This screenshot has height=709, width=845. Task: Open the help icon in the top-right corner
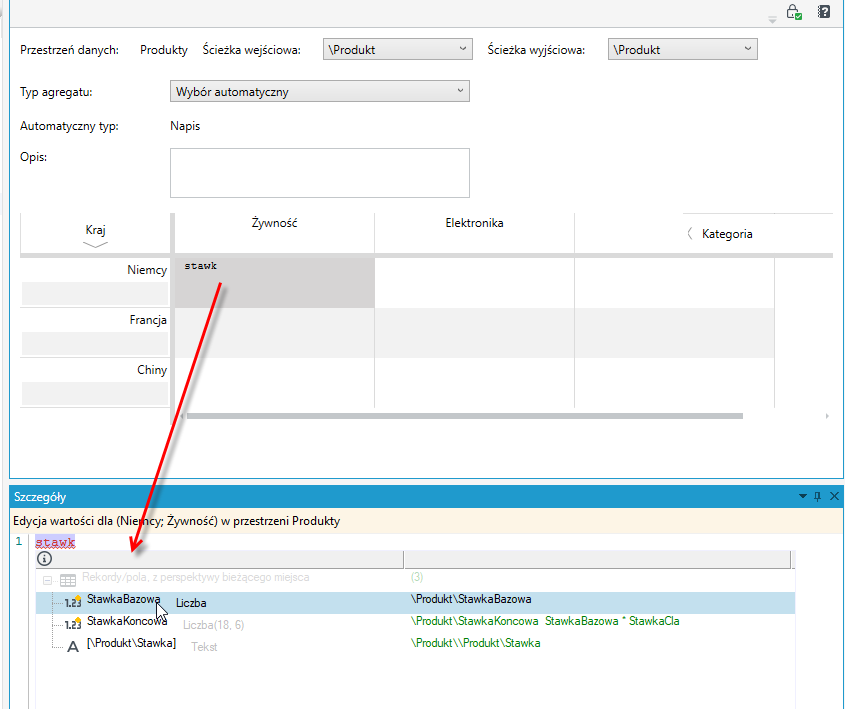click(823, 11)
